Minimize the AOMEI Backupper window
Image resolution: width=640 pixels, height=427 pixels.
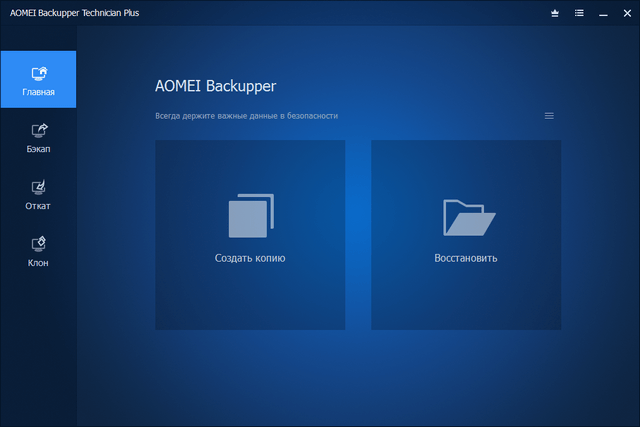(603, 13)
